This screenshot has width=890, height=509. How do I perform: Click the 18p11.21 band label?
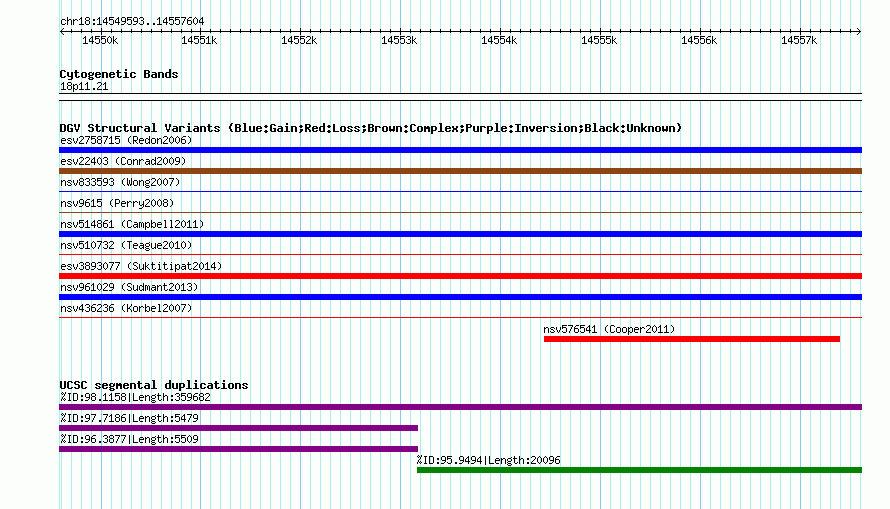[x=84, y=86]
